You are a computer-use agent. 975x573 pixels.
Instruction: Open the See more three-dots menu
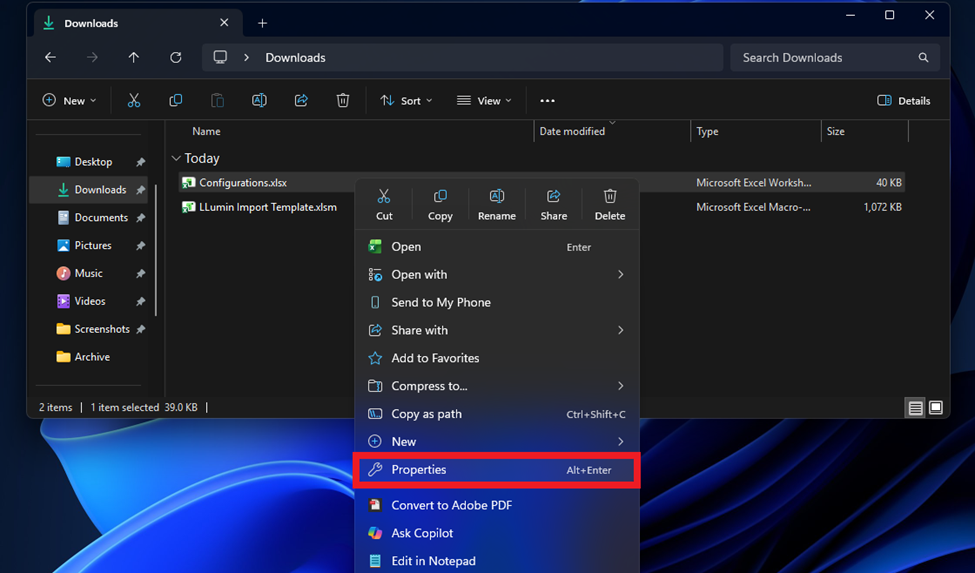coord(547,101)
